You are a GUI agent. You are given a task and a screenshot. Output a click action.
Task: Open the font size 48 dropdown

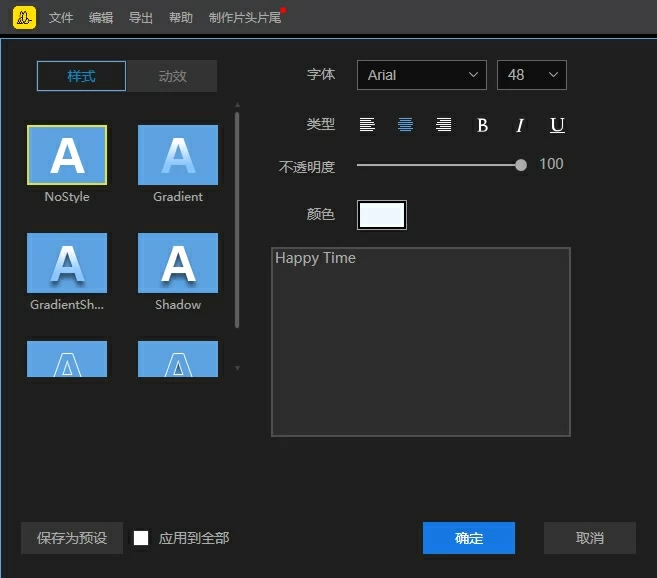click(x=532, y=75)
